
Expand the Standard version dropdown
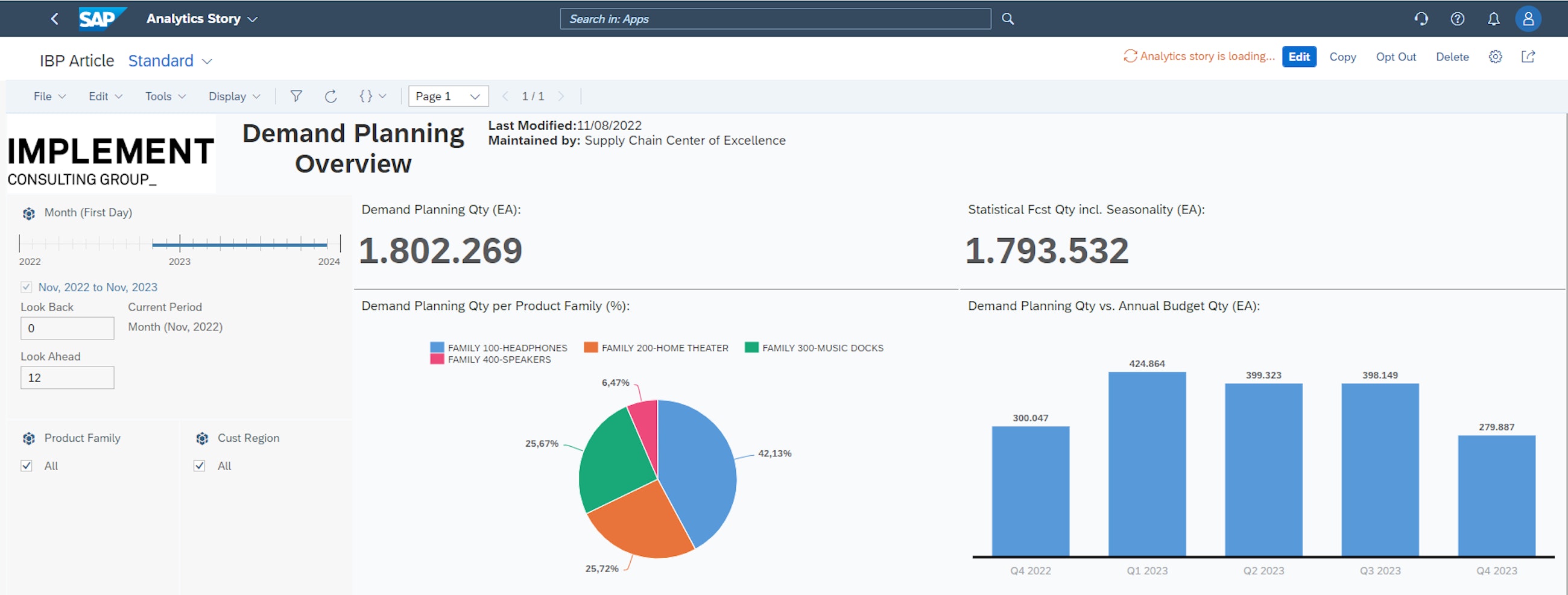pyautogui.click(x=169, y=60)
